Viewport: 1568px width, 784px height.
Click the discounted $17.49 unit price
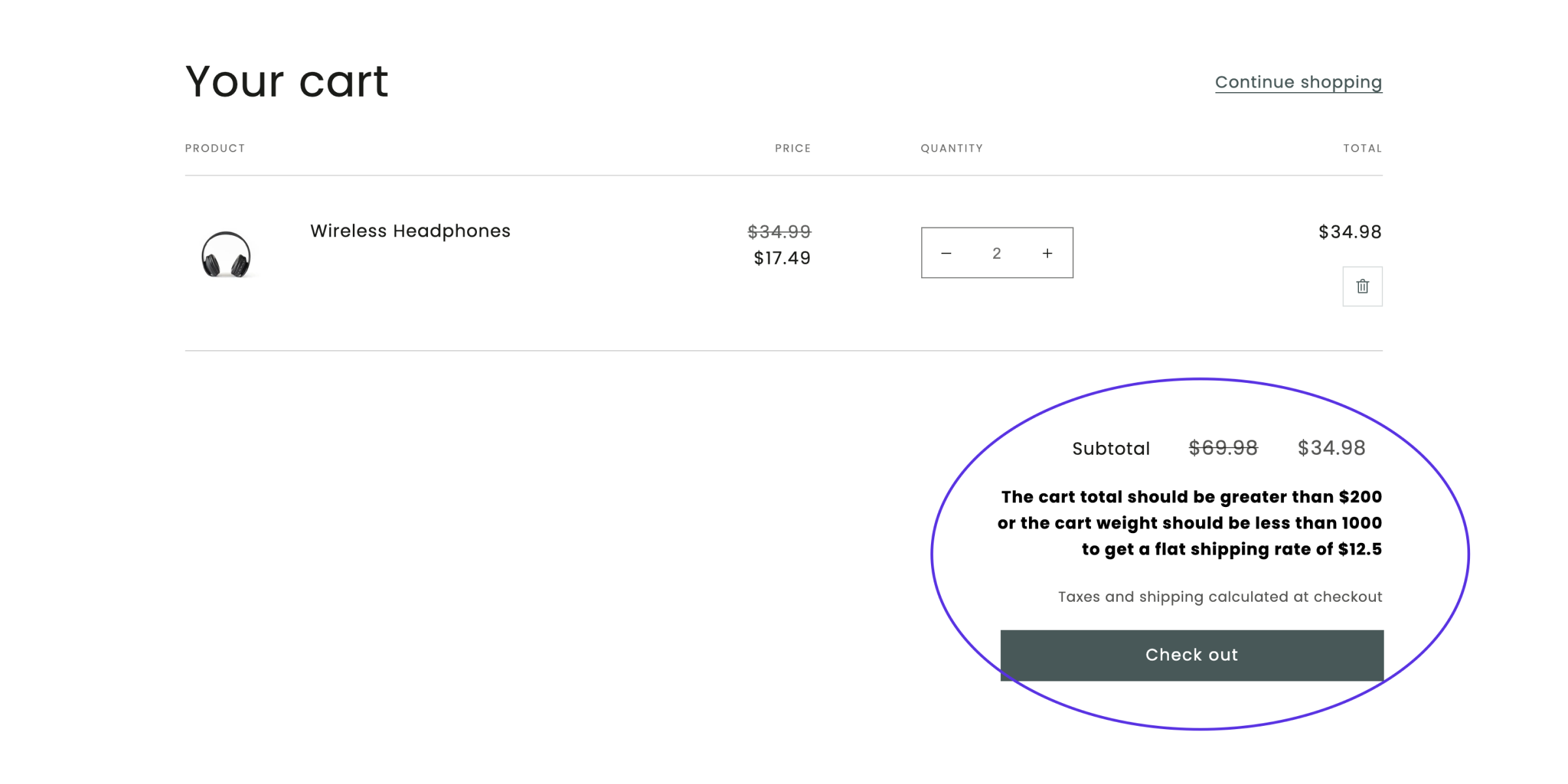click(782, 258)
